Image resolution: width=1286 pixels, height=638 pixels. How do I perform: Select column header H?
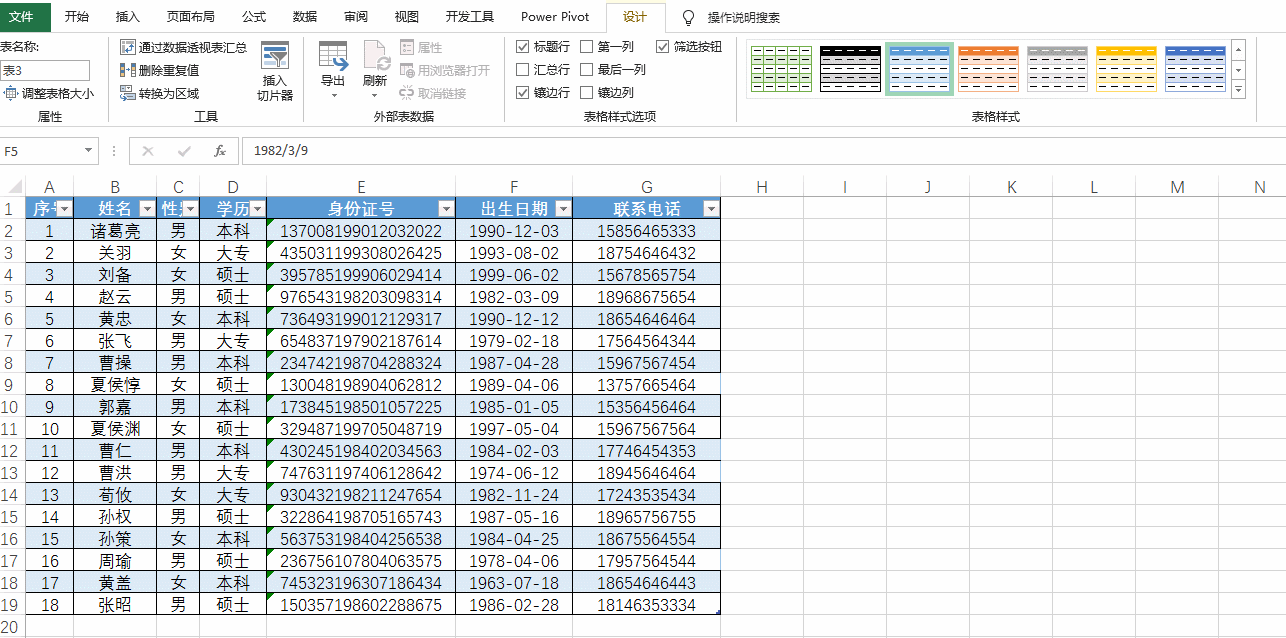point(762,187)
